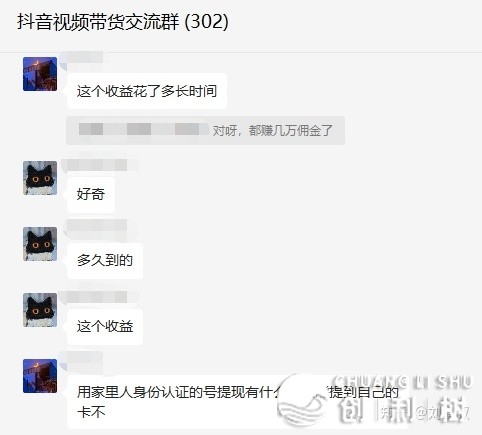View black cat avatar beside 这个收益
482x435 pixels.
click(40, 310)
